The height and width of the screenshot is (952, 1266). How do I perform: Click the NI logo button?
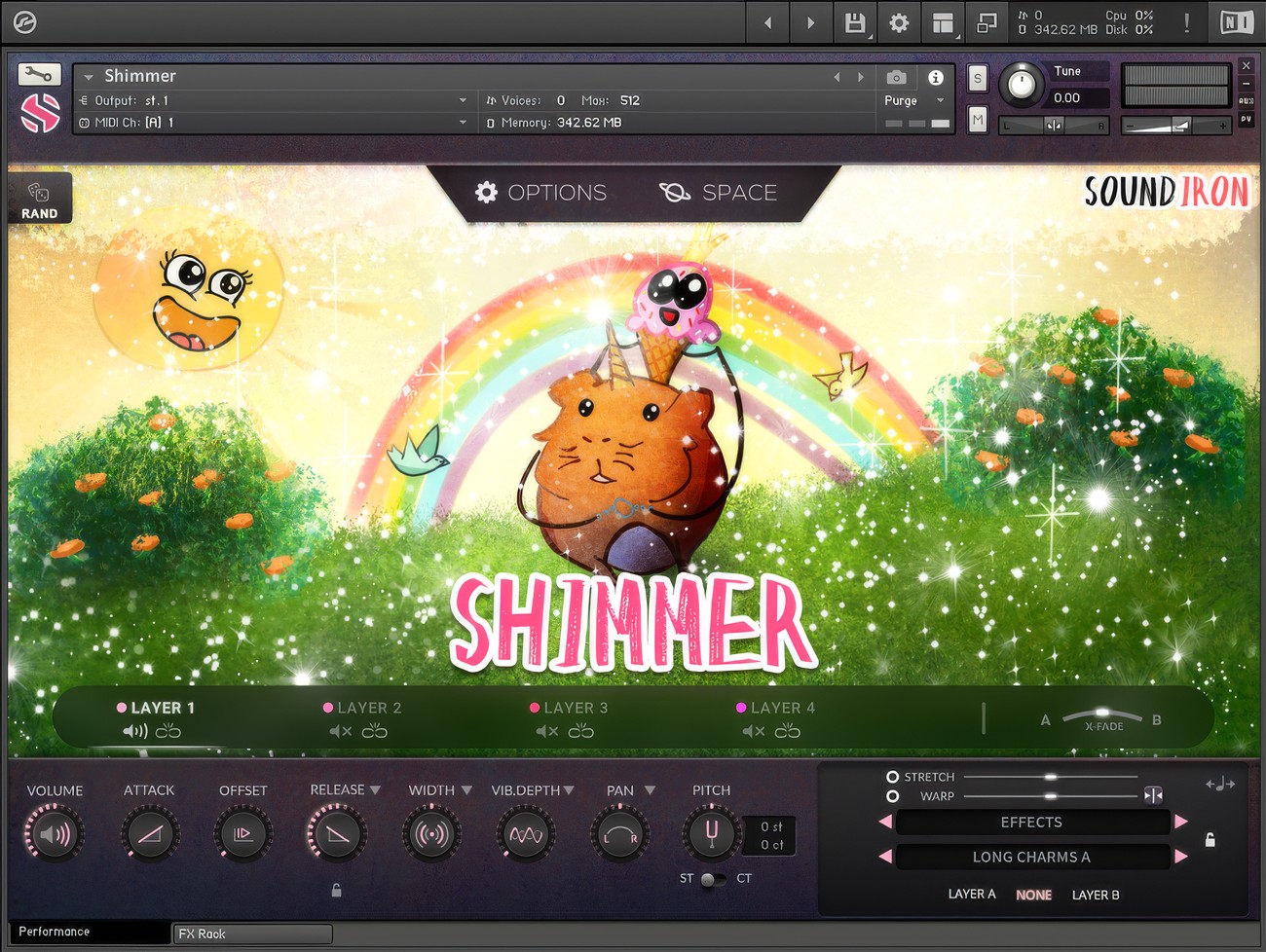point(1237,22)
